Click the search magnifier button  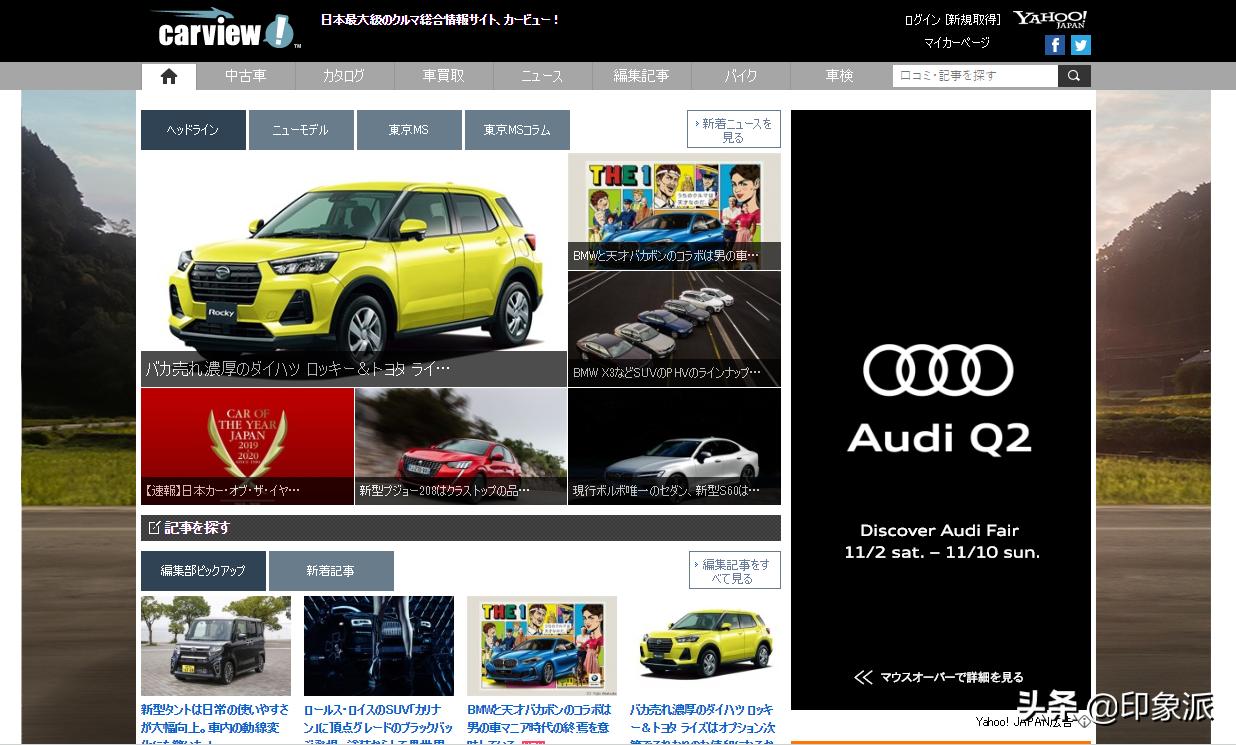click(x=1074, y=76)
